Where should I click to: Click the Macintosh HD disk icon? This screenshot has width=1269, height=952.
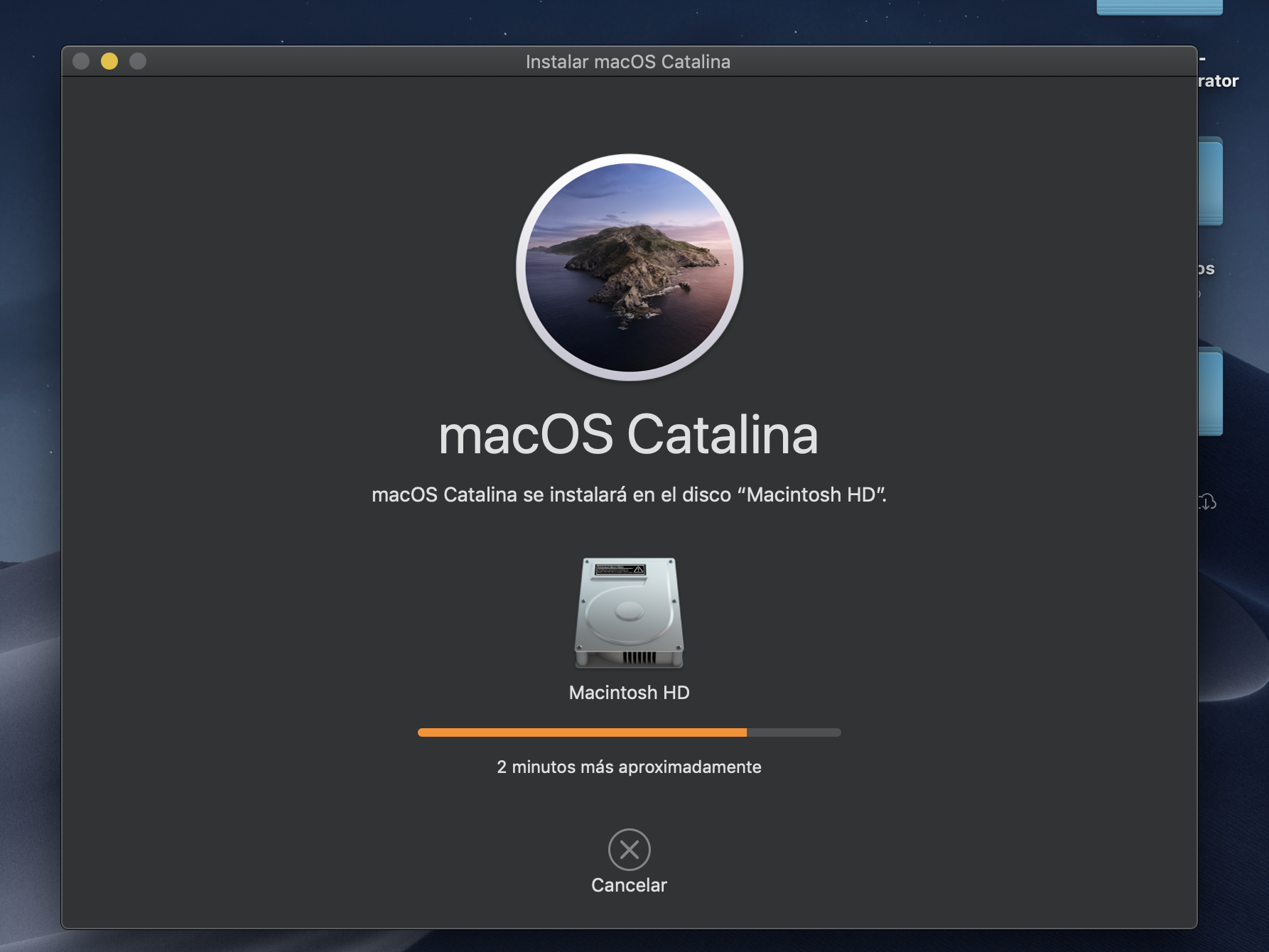[x=629, y=612]
